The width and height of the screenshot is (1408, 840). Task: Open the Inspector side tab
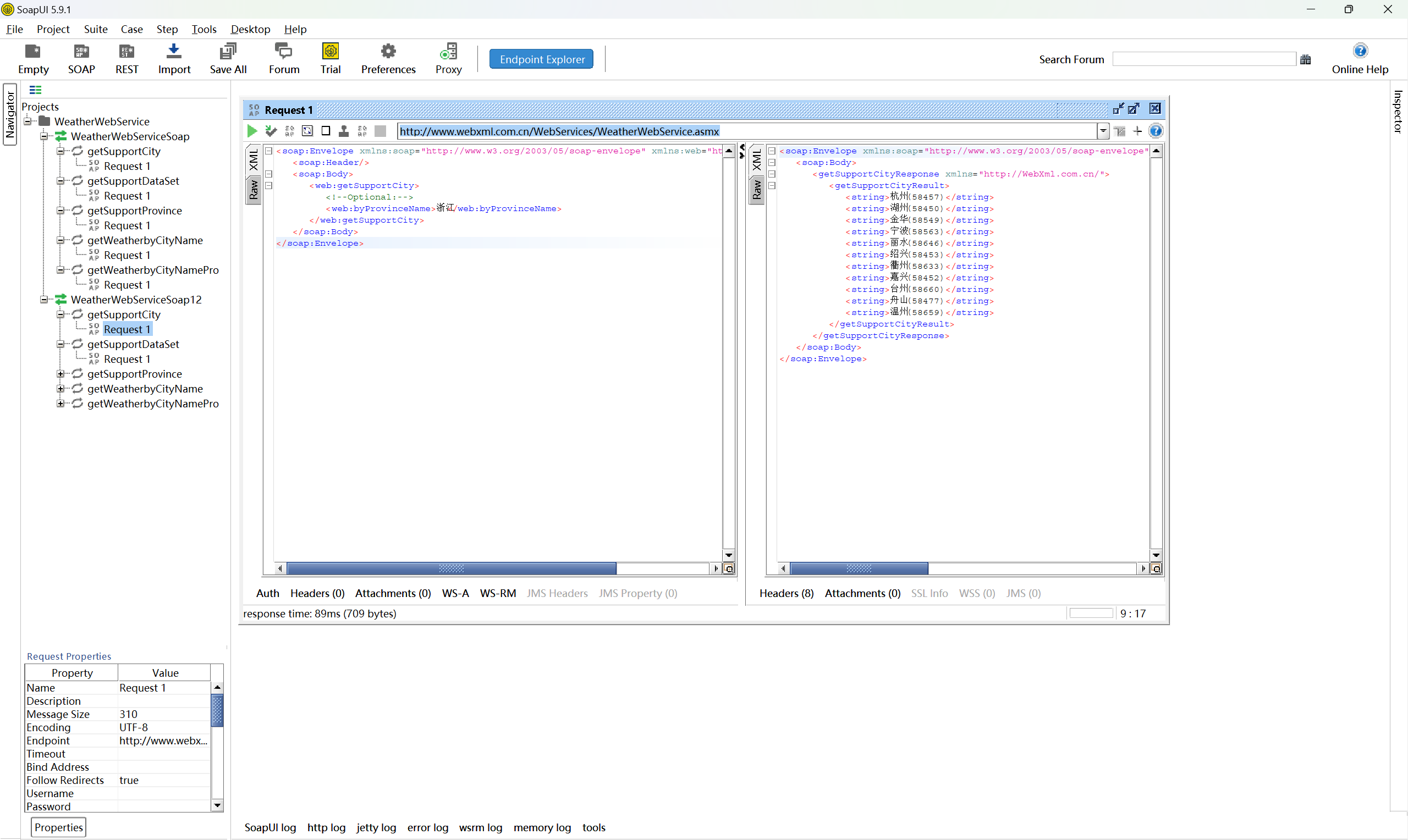(1398, 112)
